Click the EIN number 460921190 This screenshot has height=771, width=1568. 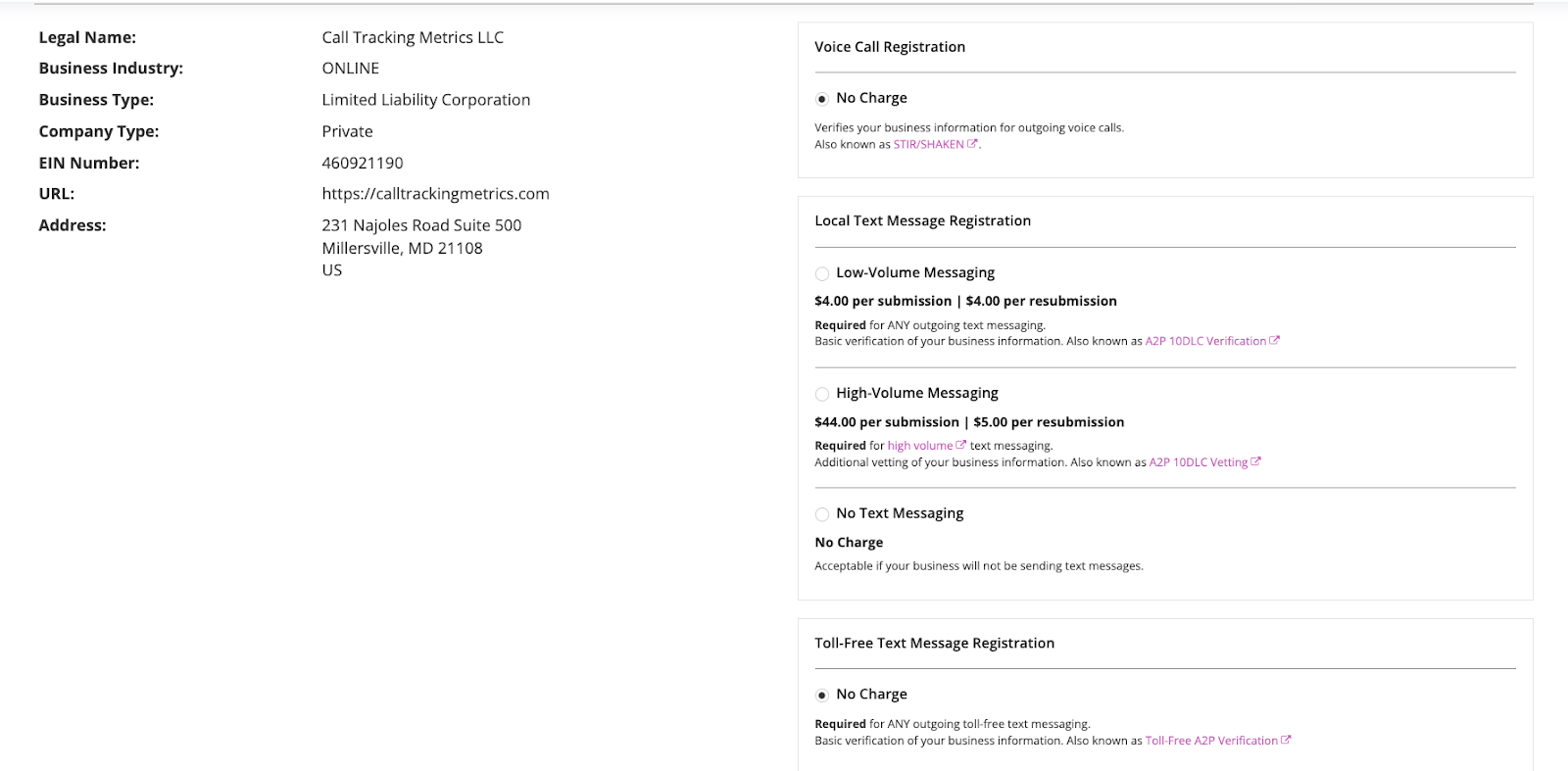pos(362,163)
